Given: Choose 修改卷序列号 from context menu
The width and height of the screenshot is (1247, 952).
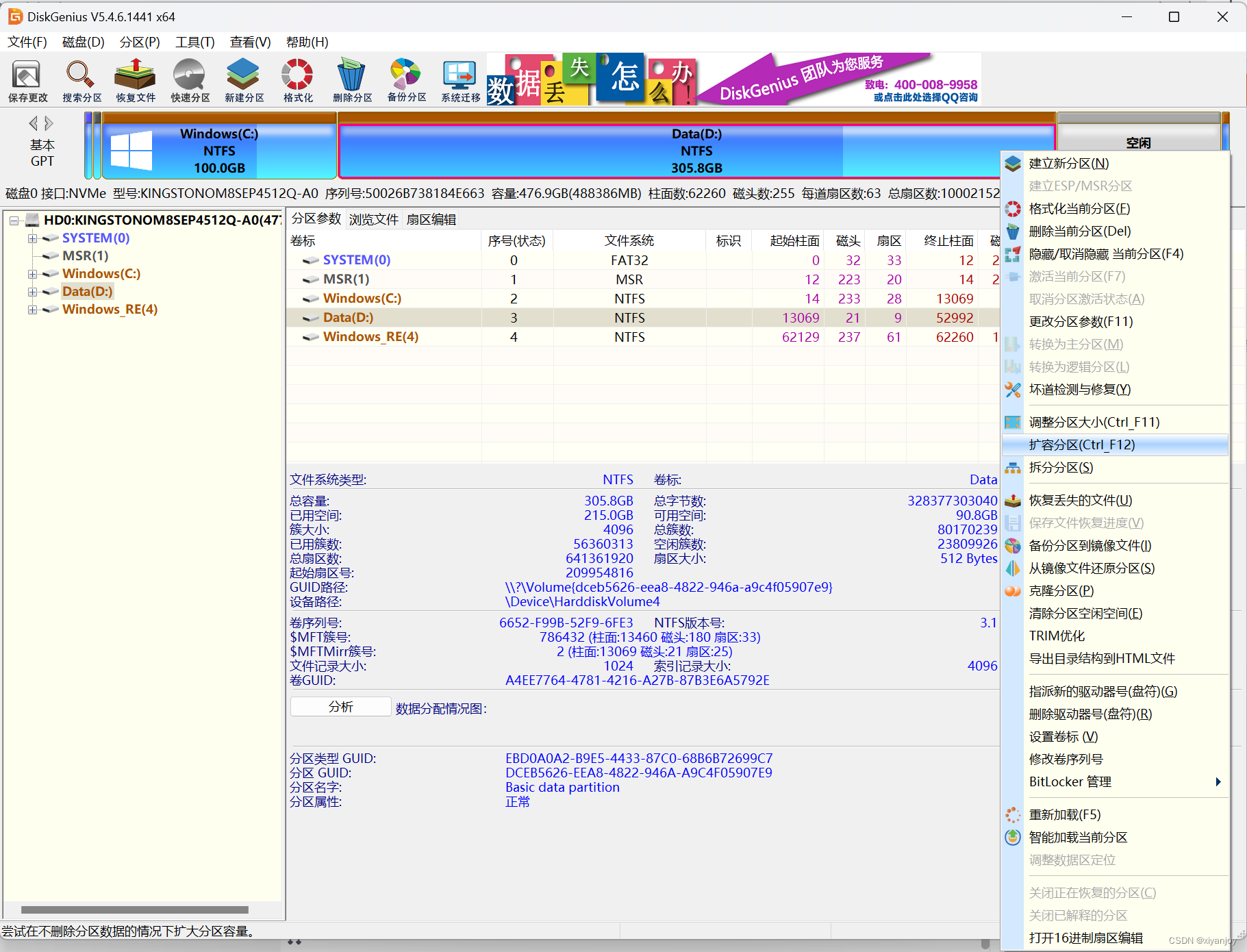Looking at the screenshot, I should [1115, 759].
